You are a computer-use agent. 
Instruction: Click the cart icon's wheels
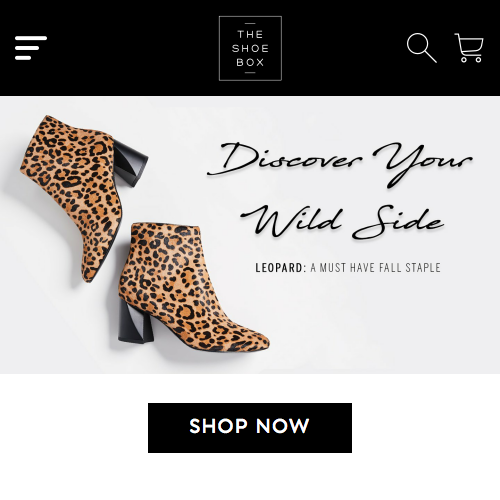click(471, 60)
